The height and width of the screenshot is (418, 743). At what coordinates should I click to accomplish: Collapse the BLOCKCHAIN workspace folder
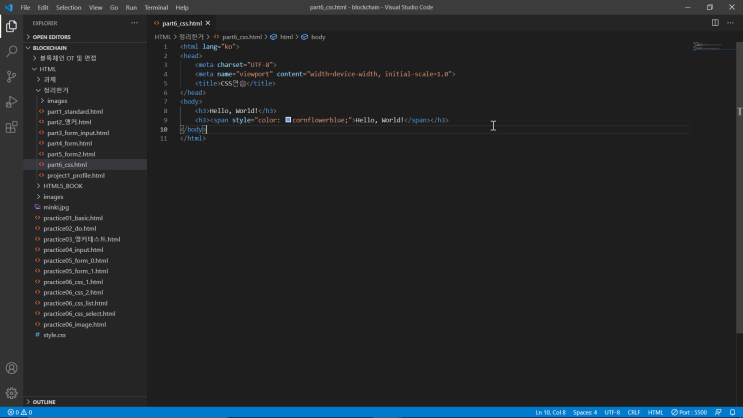coord(85,48)
